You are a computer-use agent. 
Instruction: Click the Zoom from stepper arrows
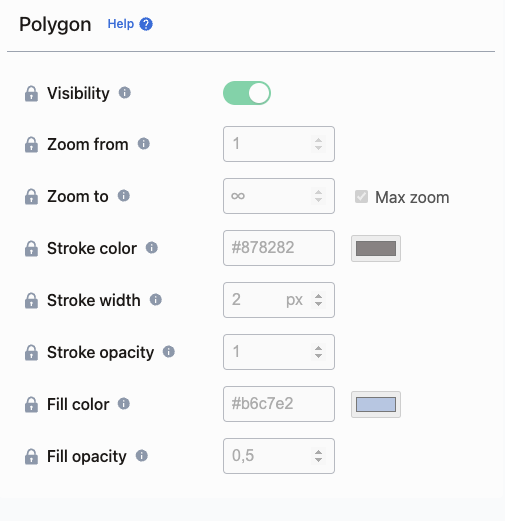click(318, 144)
